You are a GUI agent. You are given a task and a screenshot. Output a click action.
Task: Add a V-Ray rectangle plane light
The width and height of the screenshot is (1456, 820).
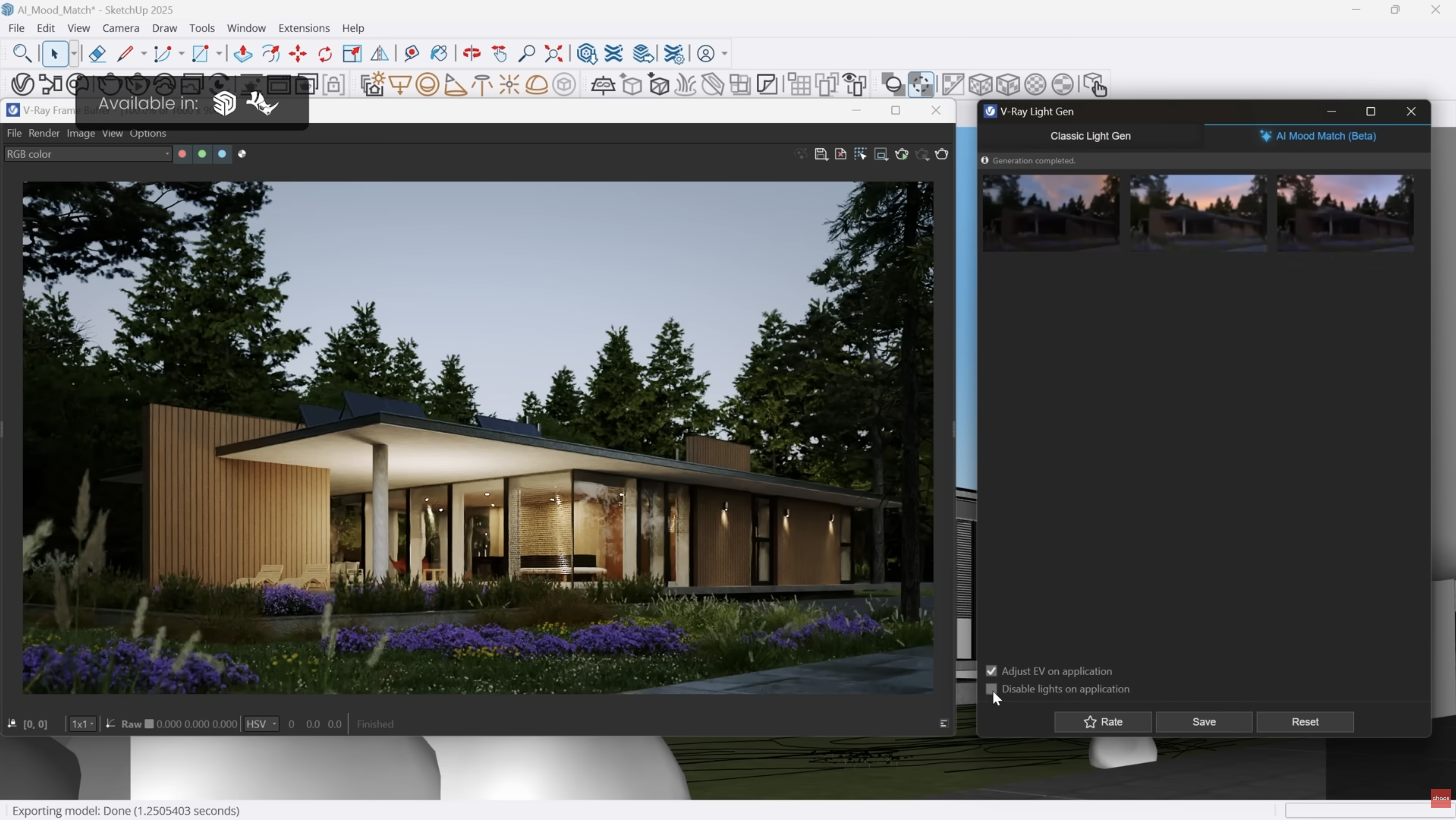click(x=400, y=85)
